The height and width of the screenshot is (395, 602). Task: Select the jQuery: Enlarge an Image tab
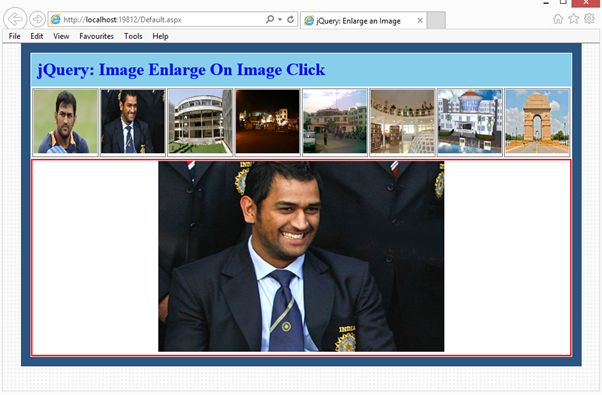(364, 20)
